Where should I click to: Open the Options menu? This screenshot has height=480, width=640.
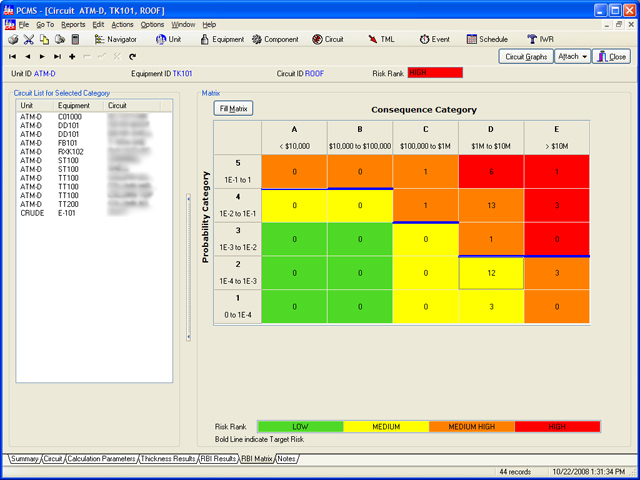coord(152,24)
